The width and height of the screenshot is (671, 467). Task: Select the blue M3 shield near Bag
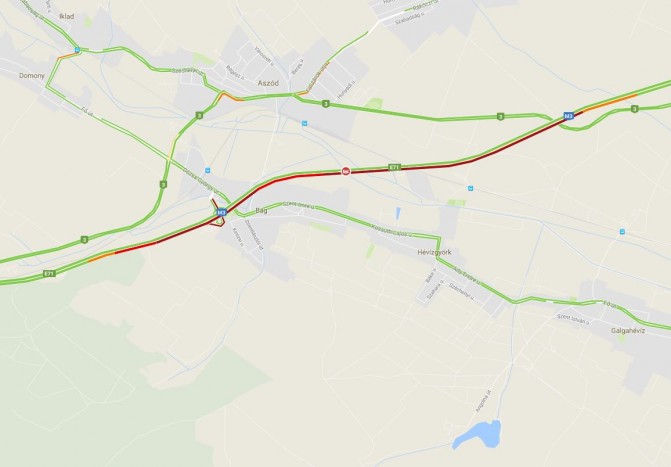click(221, 212)
